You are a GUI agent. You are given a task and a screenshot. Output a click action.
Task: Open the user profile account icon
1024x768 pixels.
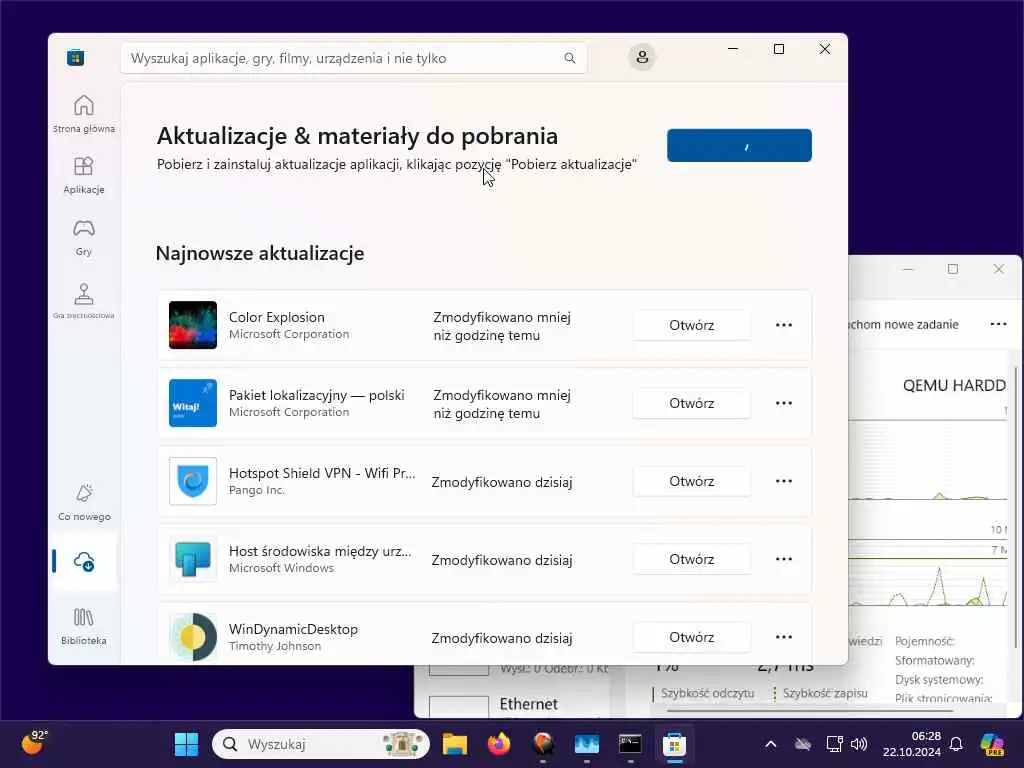click(x=642, y=57)
